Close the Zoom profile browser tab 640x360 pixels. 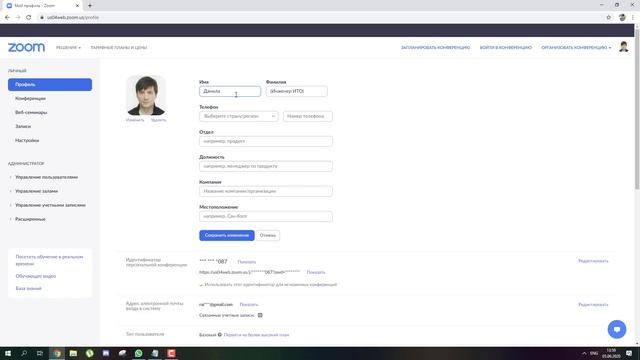click(77, 6)
